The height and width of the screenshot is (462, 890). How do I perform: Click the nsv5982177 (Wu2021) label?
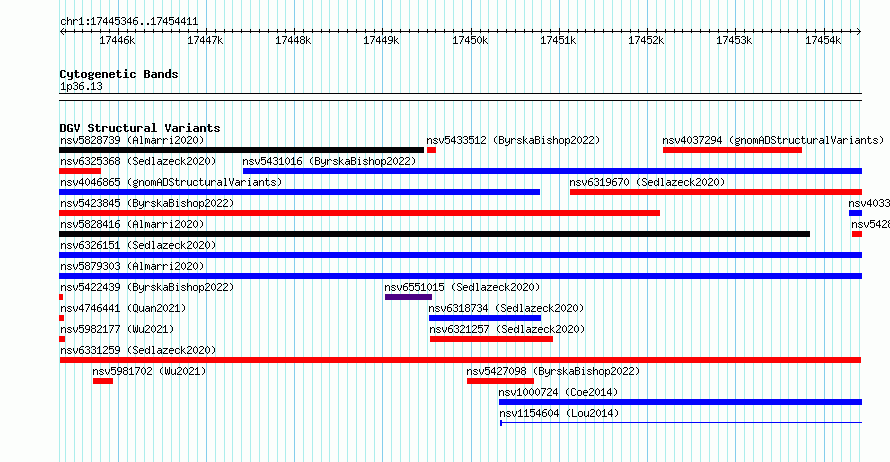[x=117, y=329]
